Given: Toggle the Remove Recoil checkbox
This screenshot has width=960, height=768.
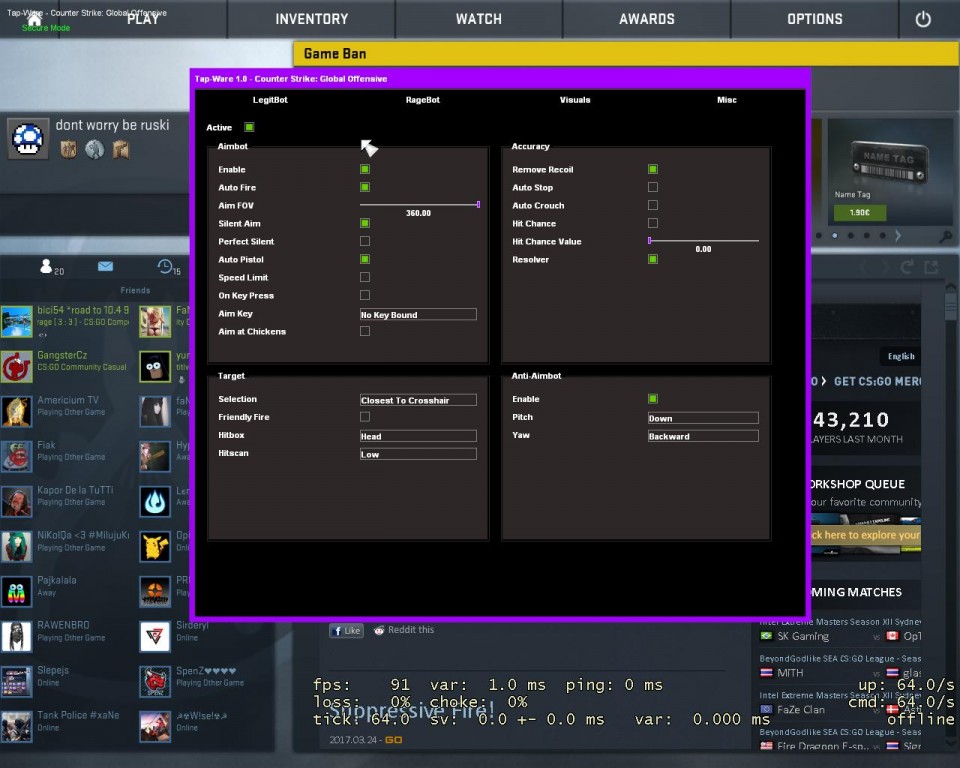Looking at the screenshot, I should [653, 169].
